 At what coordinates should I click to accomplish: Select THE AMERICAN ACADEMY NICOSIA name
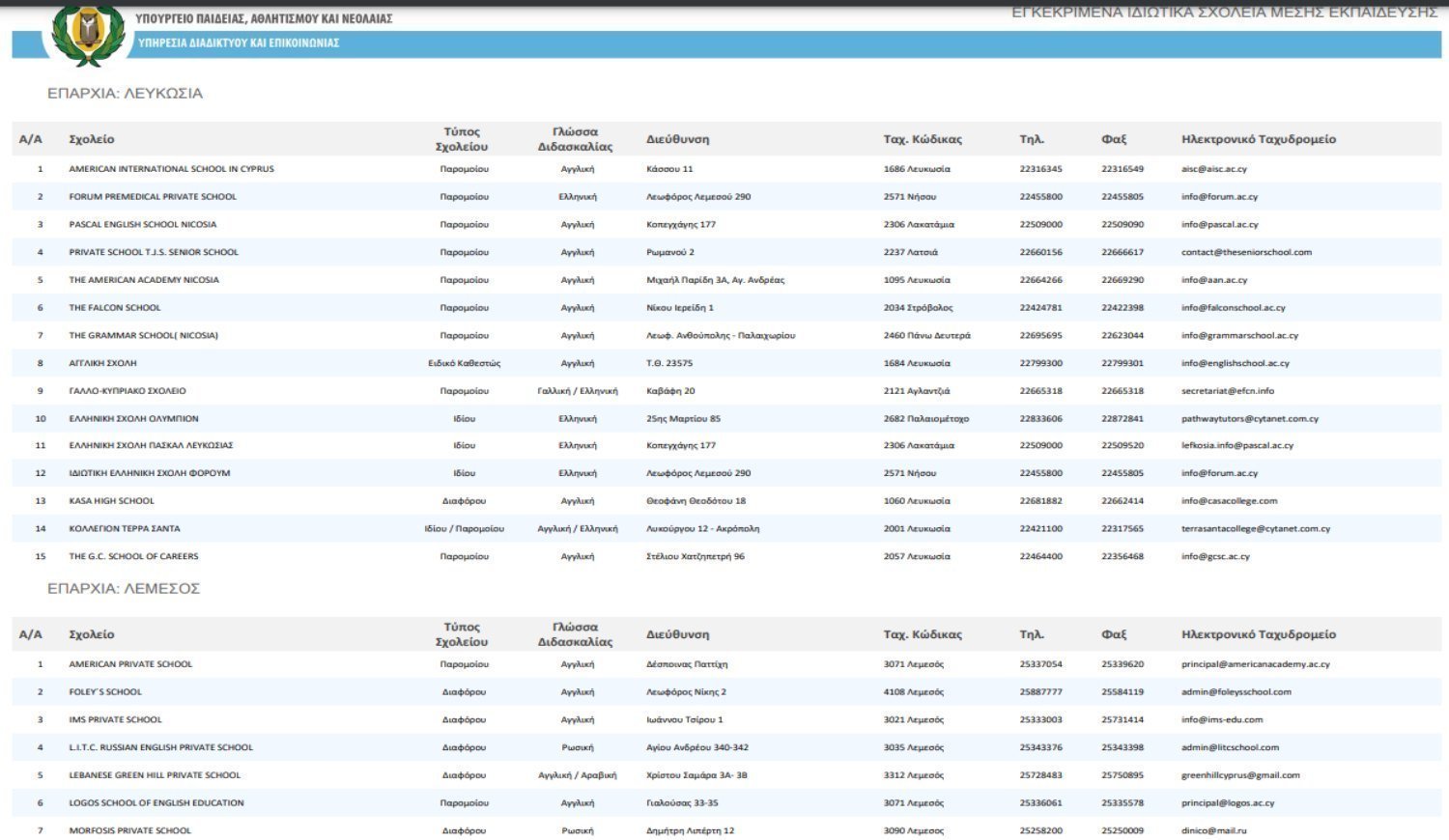144,280
